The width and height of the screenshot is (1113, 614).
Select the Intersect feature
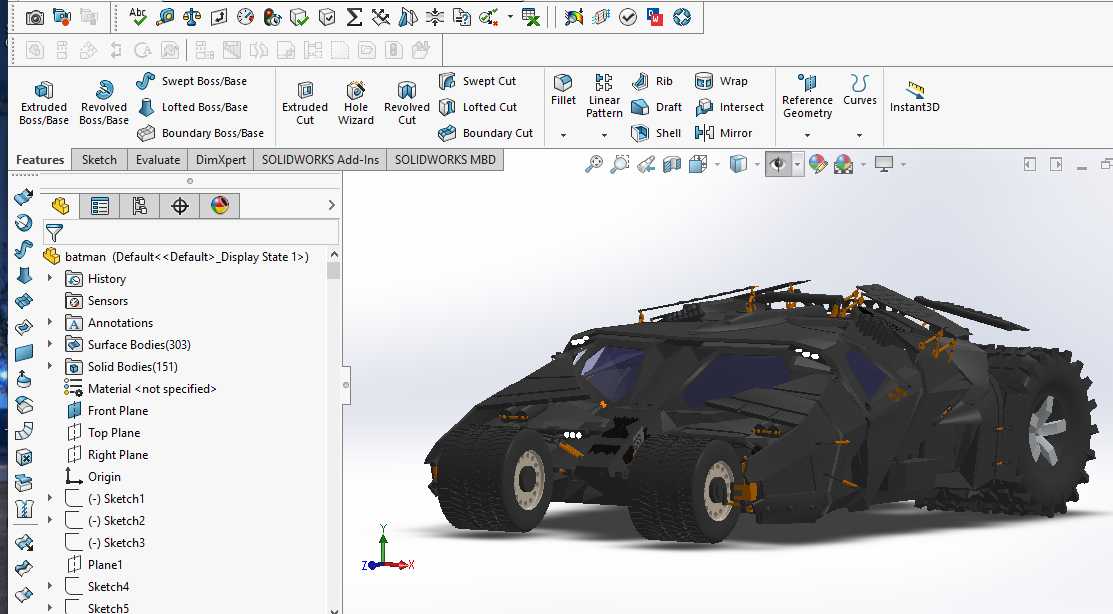pos(729,107)
